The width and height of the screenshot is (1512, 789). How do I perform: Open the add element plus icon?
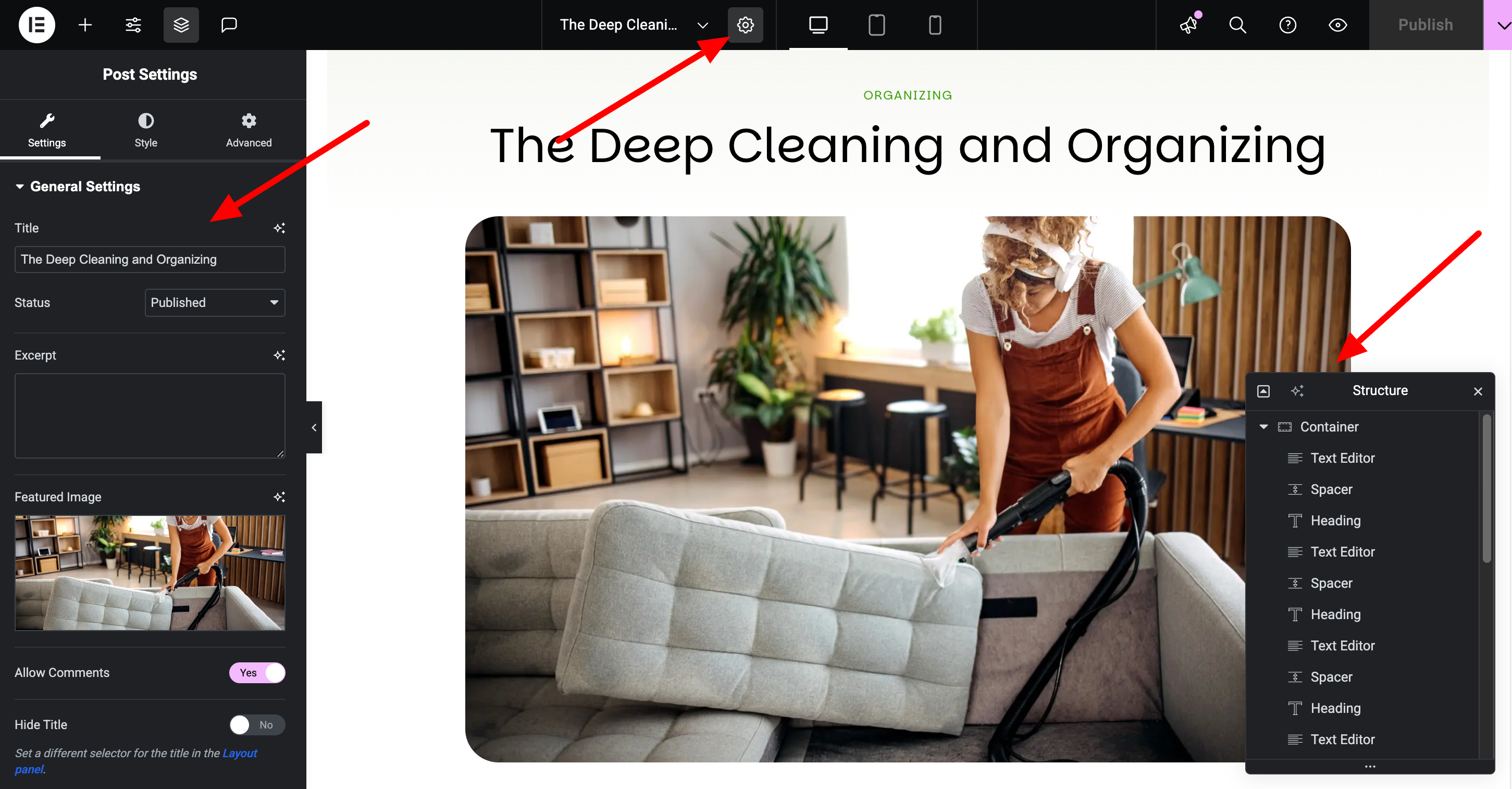(85, 24)
